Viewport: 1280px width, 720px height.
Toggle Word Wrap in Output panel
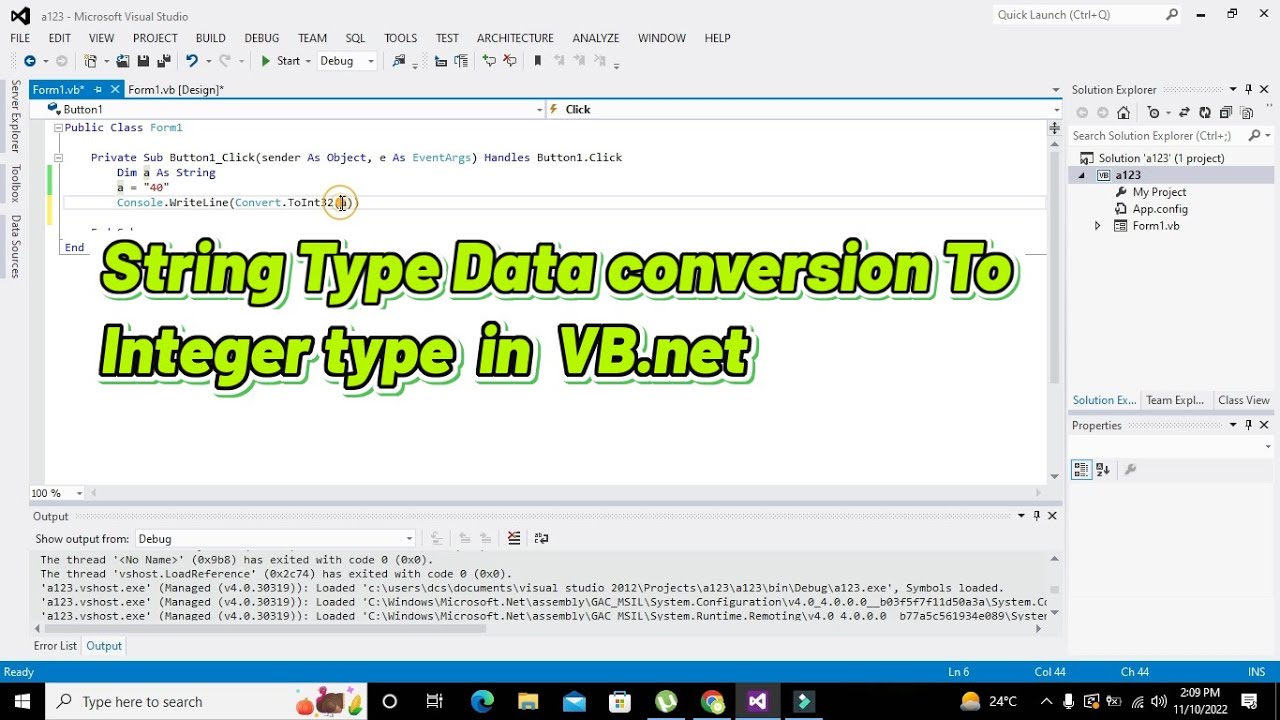pyautogui.click(x=542, y=538)
